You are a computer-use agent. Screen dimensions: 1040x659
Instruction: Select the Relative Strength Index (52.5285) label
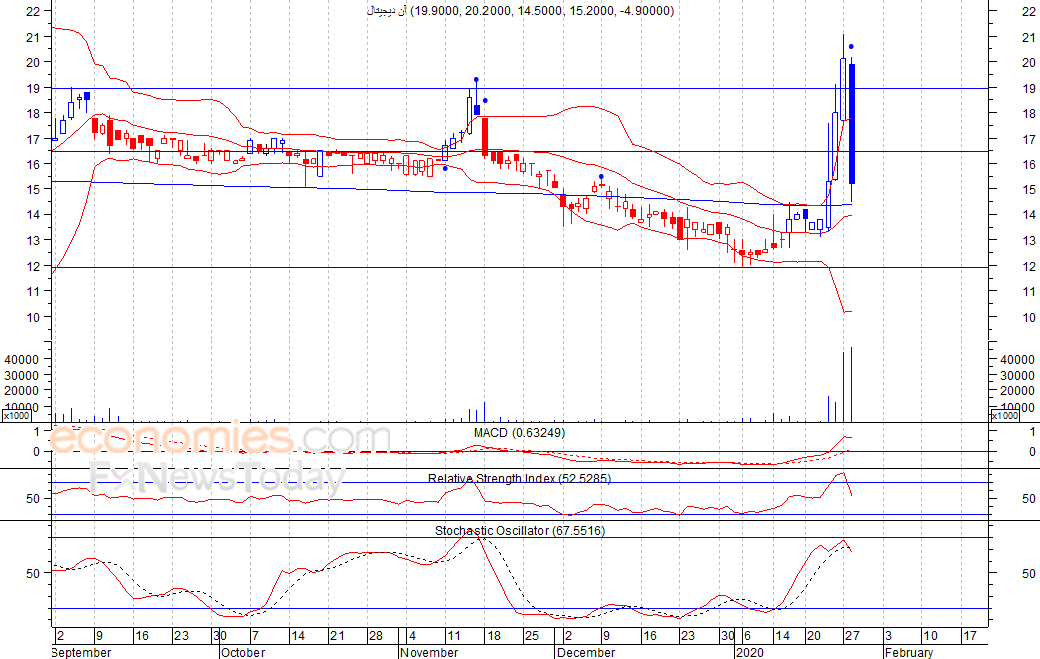point(519,479)
